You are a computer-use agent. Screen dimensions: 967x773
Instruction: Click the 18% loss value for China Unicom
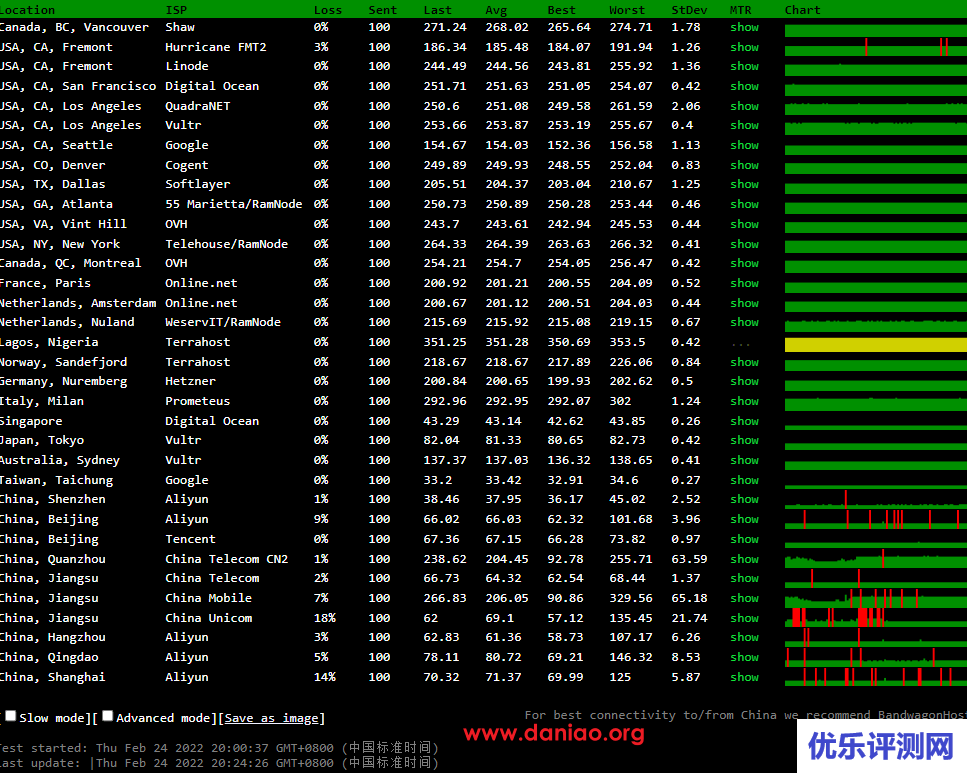pos(324,618)
